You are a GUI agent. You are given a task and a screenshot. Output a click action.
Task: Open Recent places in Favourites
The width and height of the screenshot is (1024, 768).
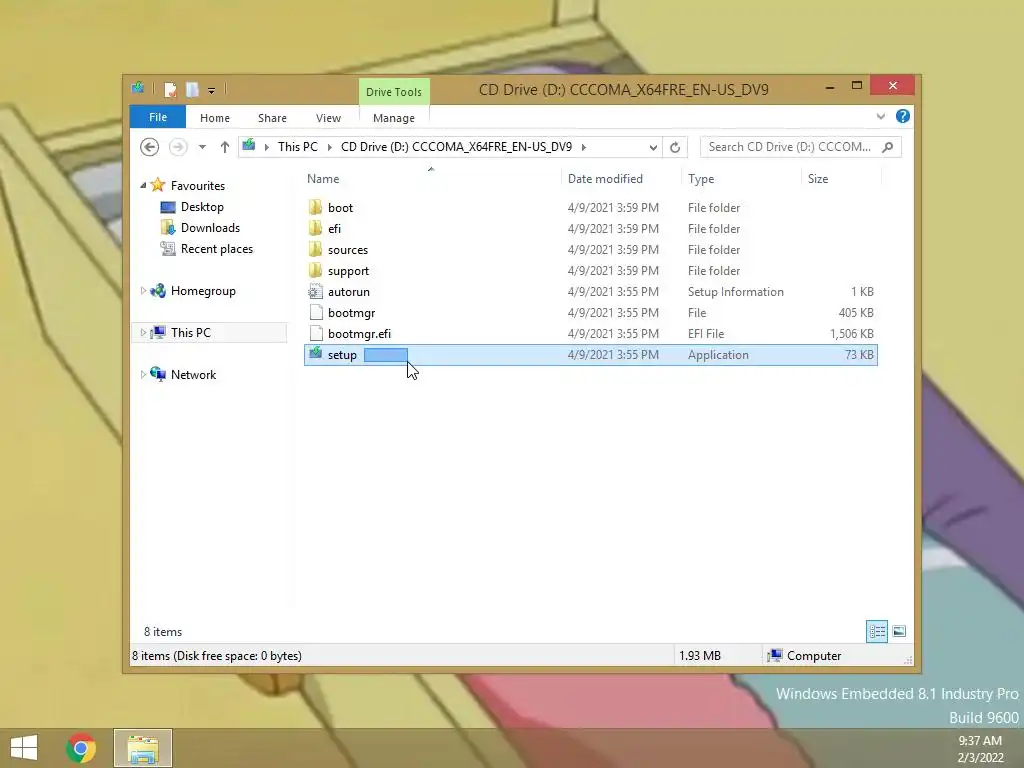(216, 249)
